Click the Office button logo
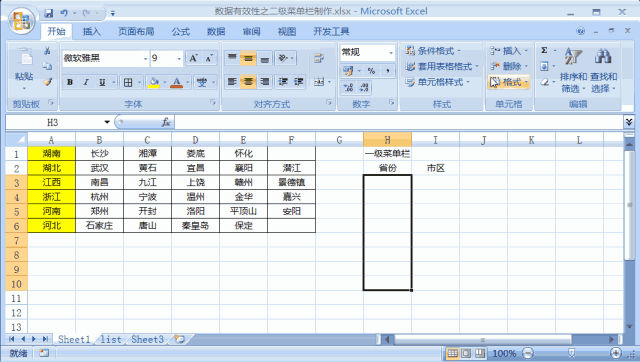640x362 pixels. pos(22,20)
